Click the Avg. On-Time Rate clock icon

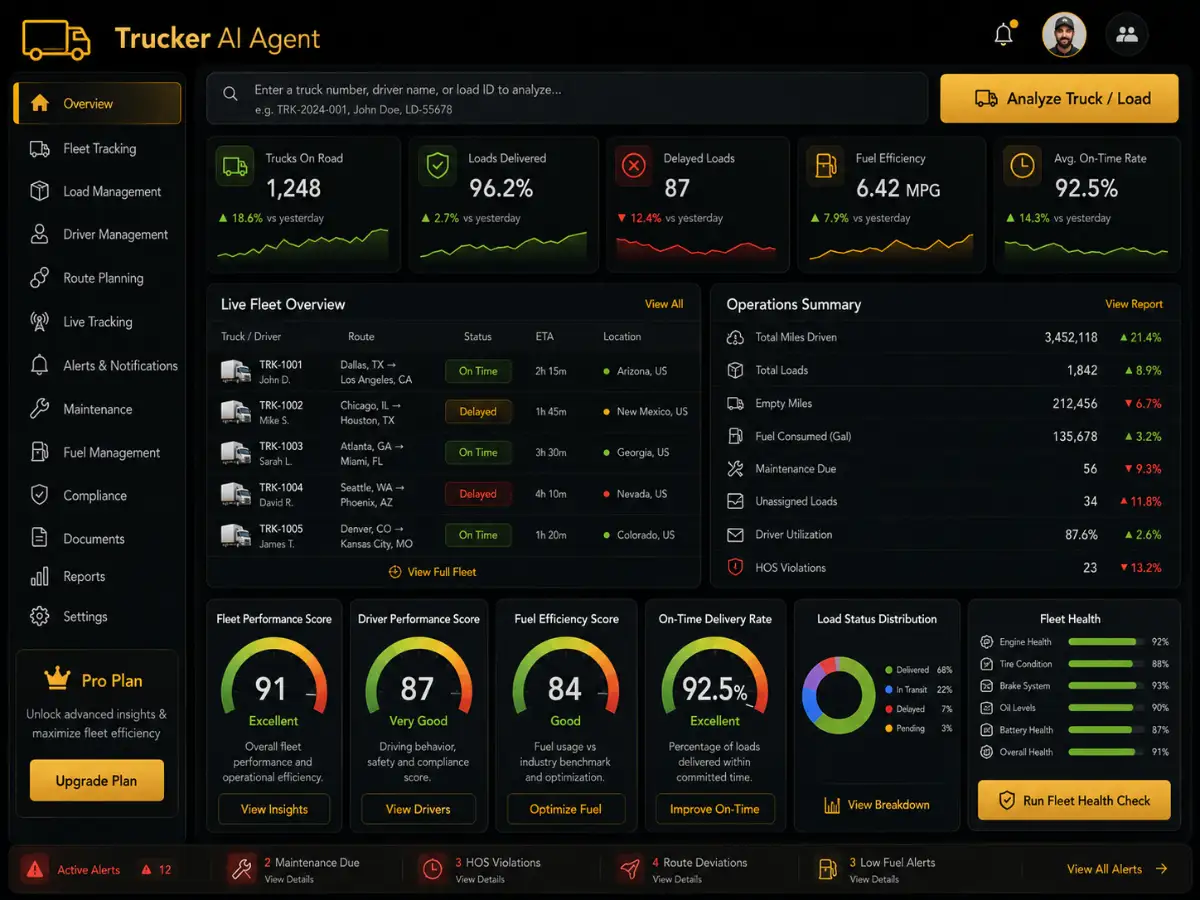(1022, 167)
